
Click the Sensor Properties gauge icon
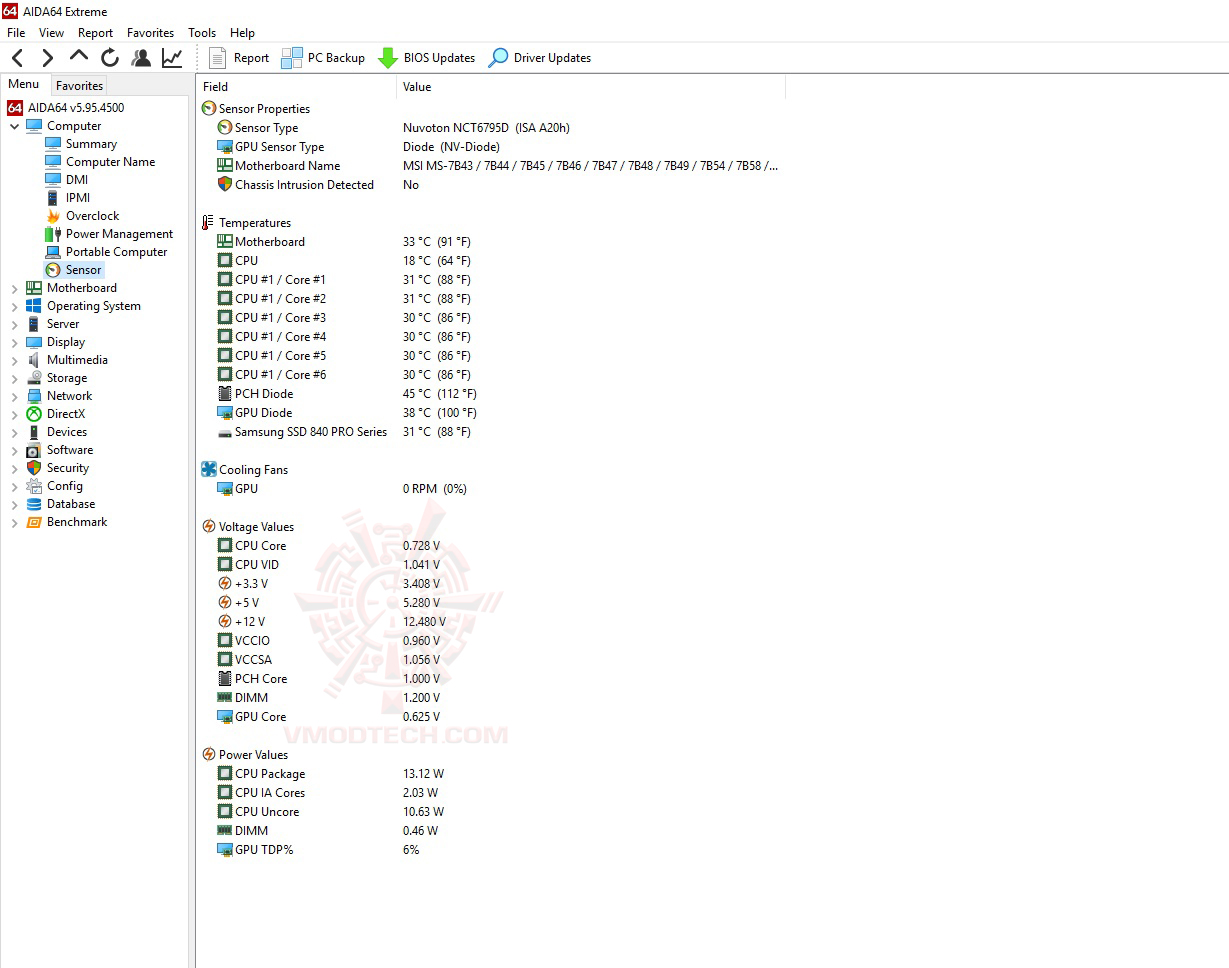coord(209,108)
